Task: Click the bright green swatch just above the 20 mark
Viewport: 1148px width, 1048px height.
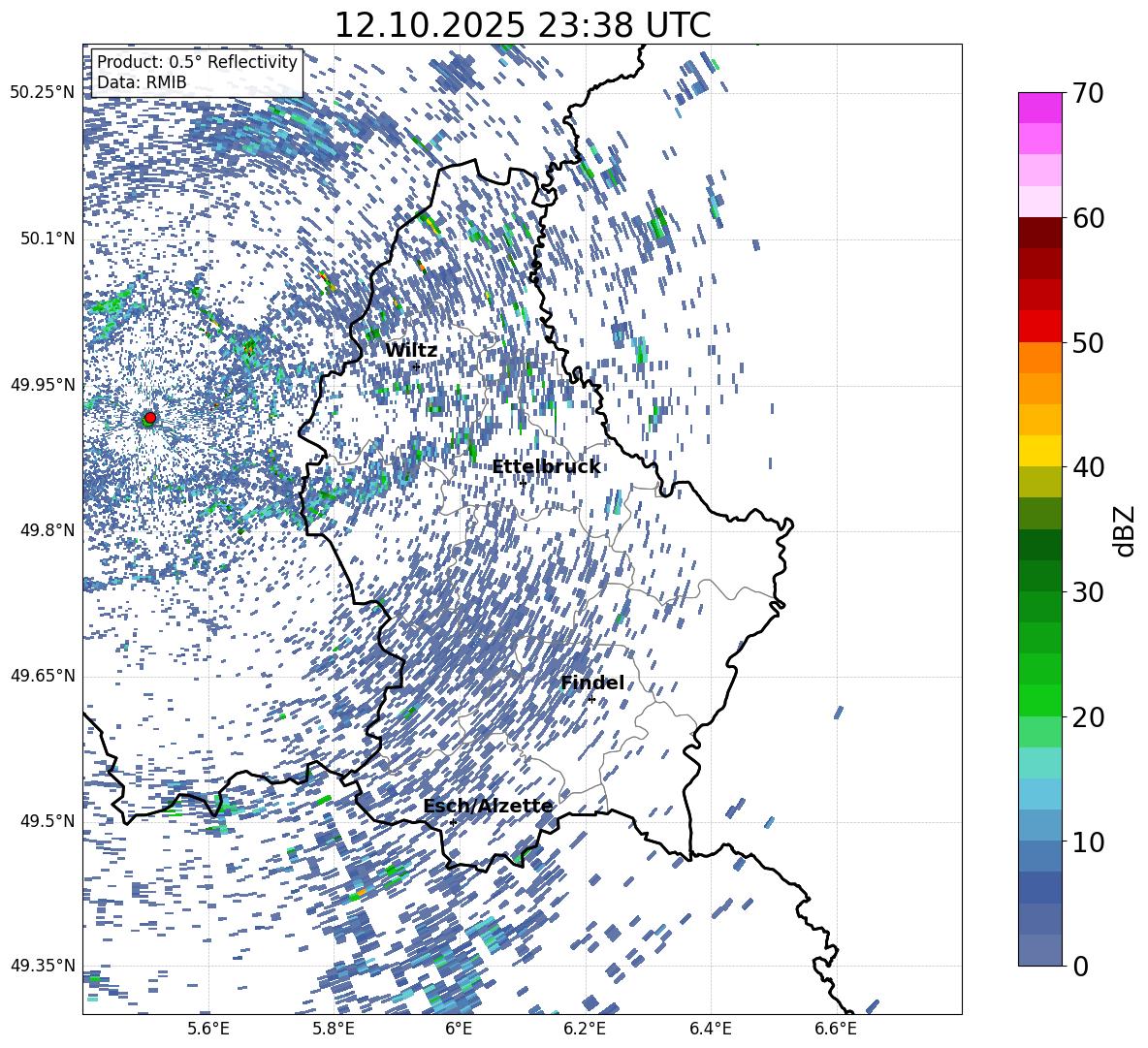Action: tap(1039, 700)
